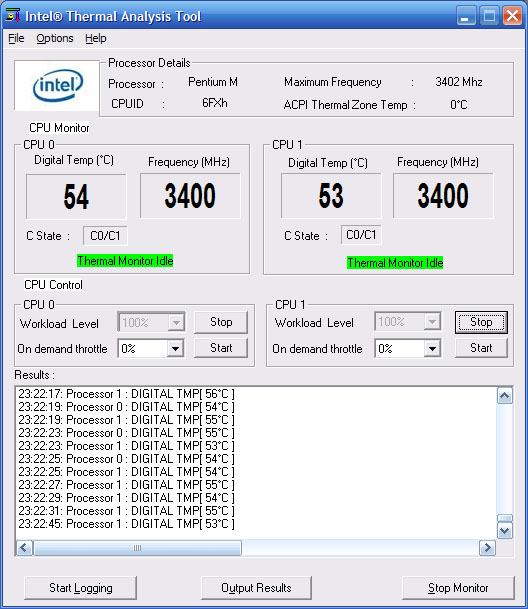Select log line 23:22:17 Processor 1 56°C
Screen dimensions: 528x609
point(126,394)
